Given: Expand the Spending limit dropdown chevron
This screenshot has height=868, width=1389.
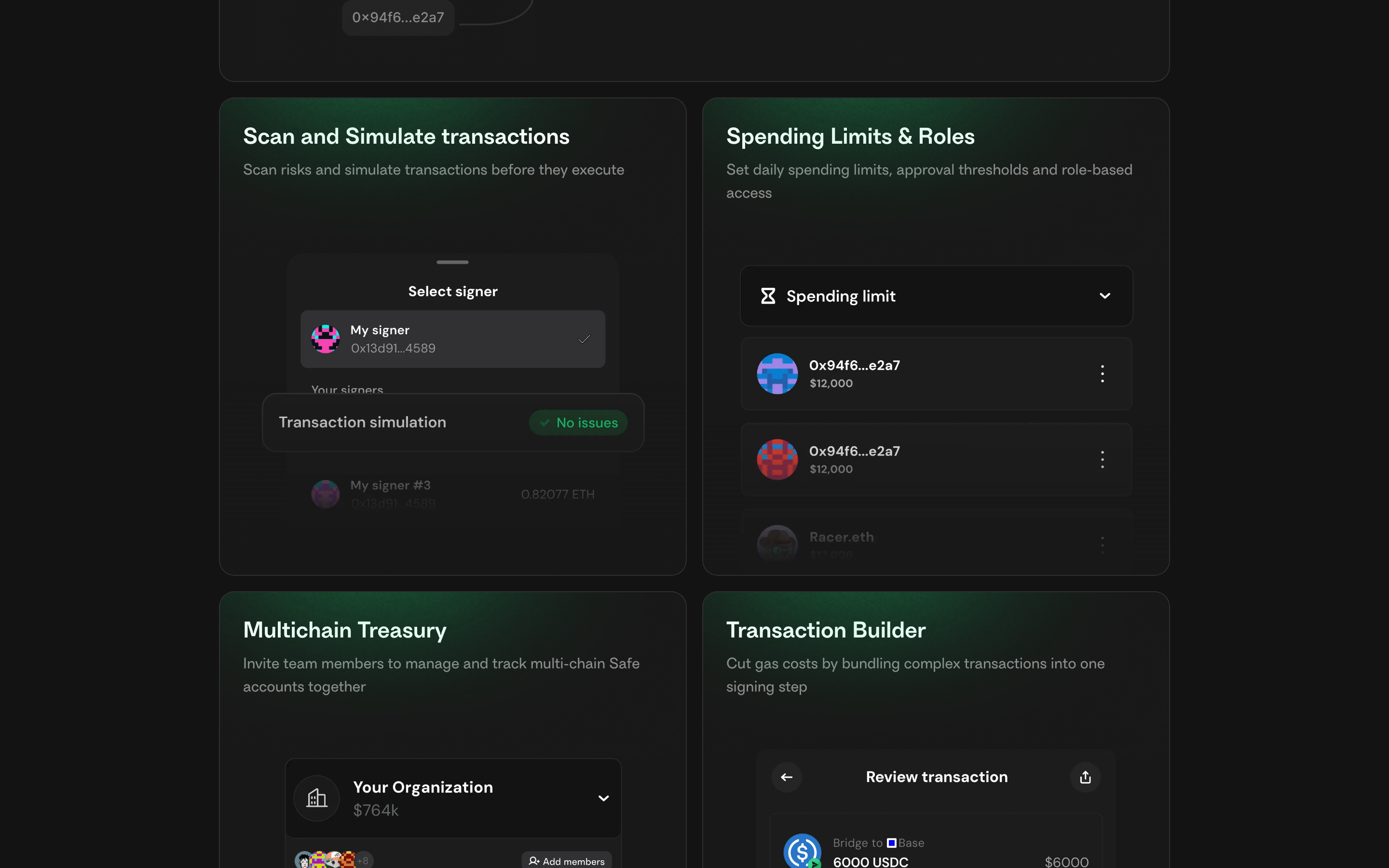Looking at the screenshot, I should 1104,296.
